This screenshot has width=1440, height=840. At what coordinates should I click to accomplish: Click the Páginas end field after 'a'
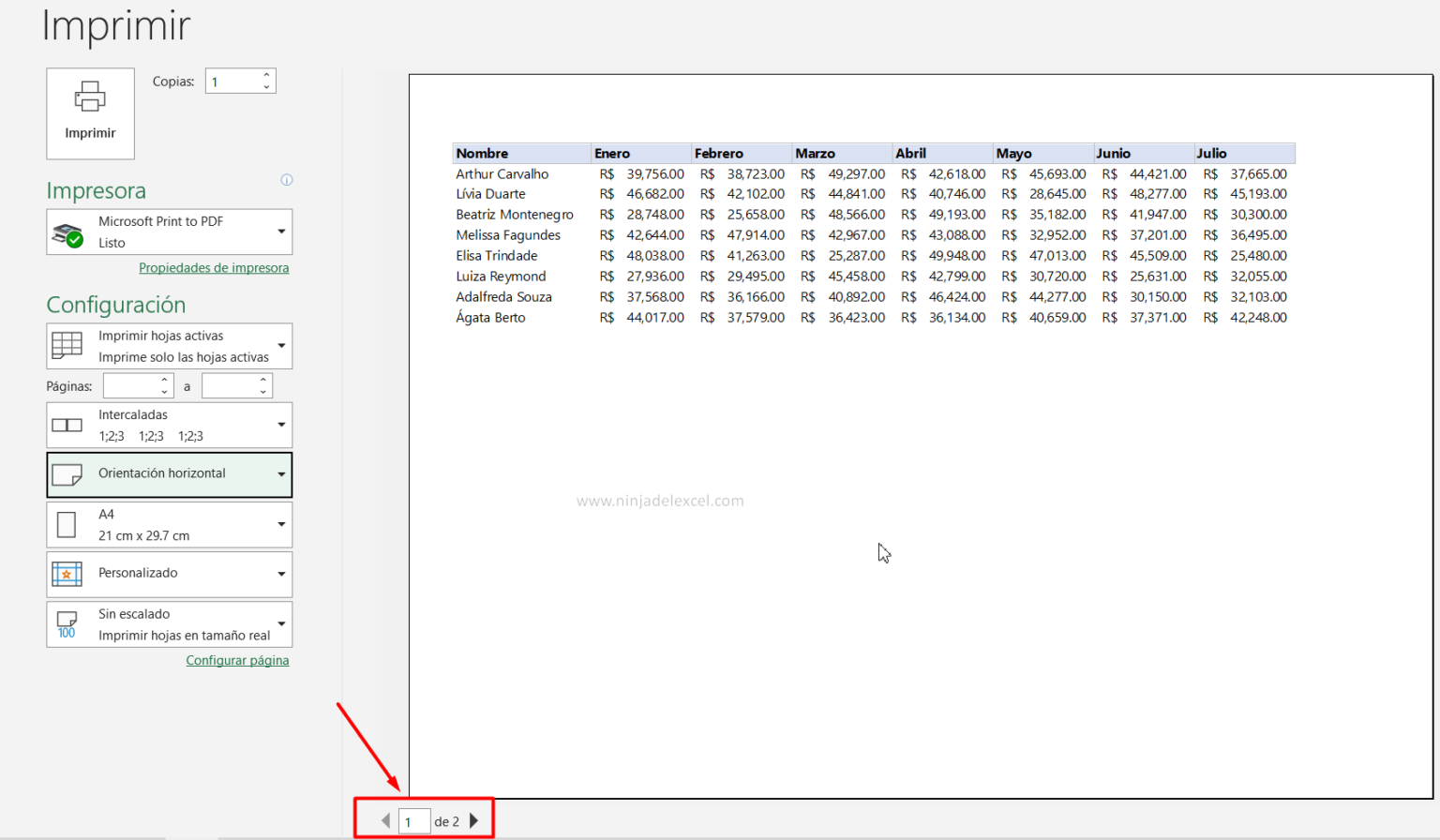click(229, 386)
